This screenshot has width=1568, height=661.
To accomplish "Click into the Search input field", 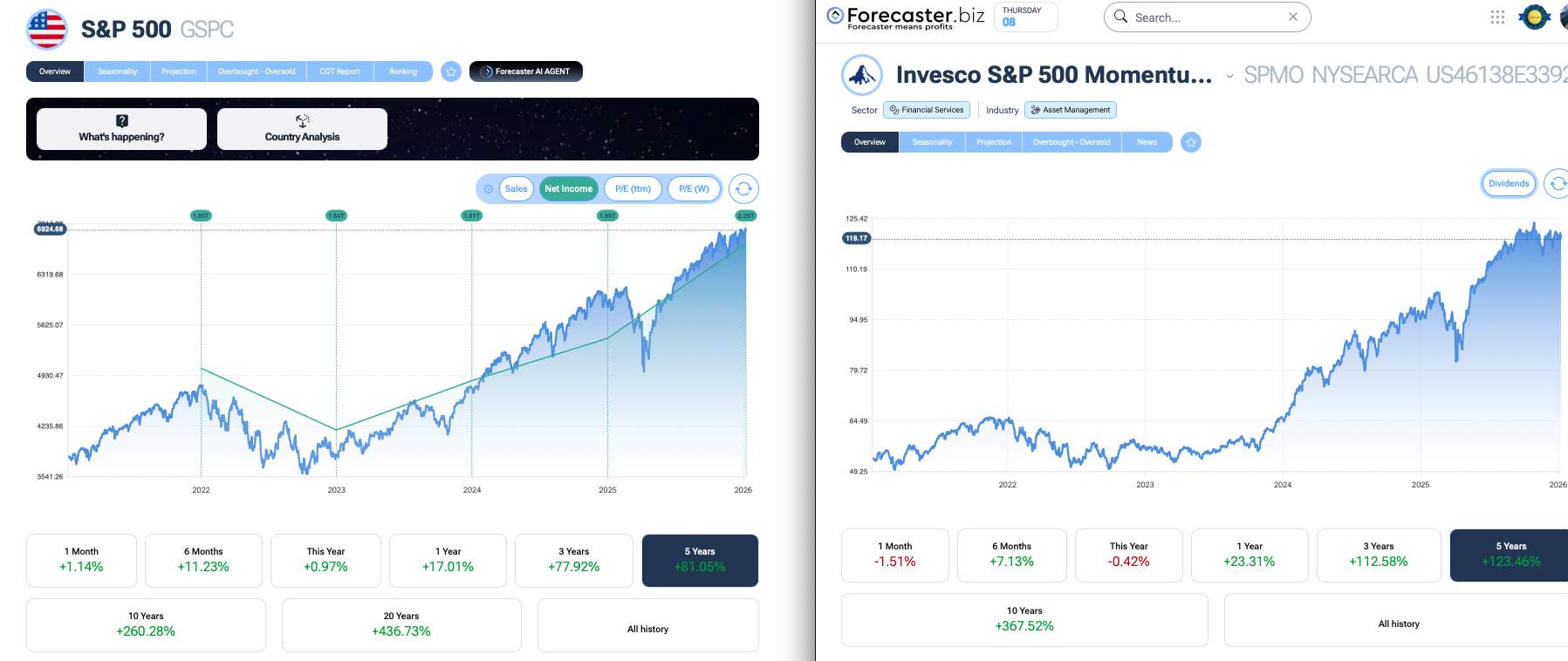I will coord(1204,17).
